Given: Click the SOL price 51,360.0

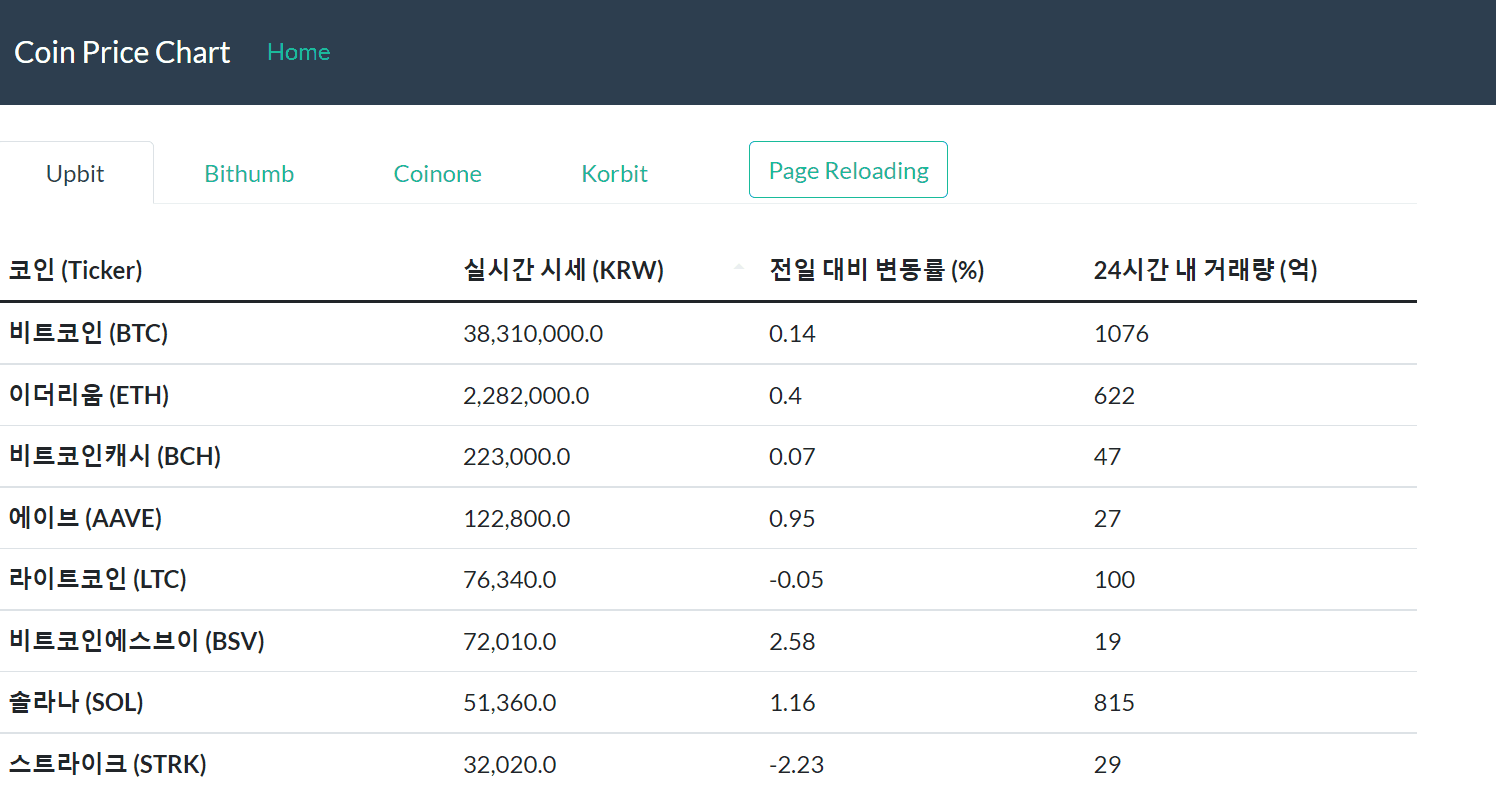Looking at the screenshot, I should point(510,703).
